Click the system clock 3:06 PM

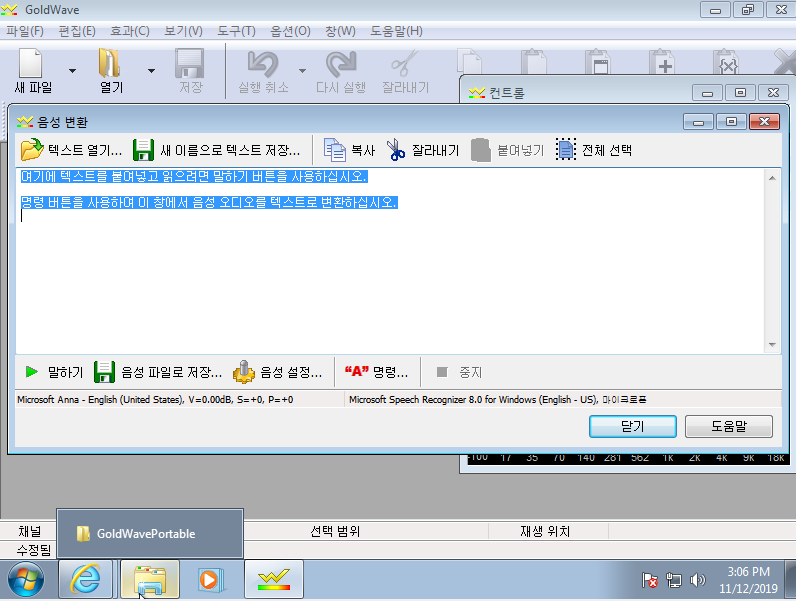(x=748, y=572)
